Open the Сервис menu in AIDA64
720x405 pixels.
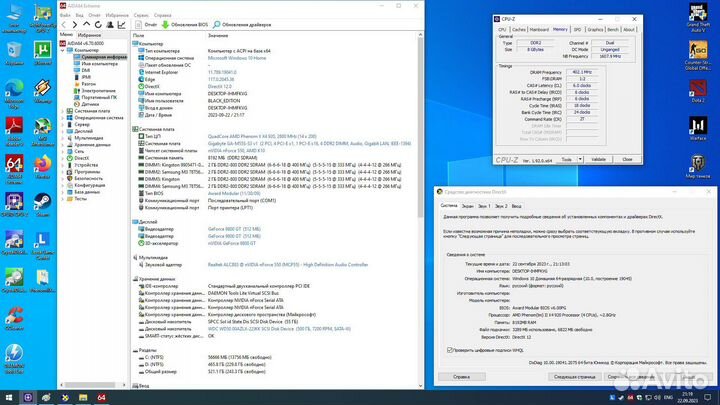point(141,15)
